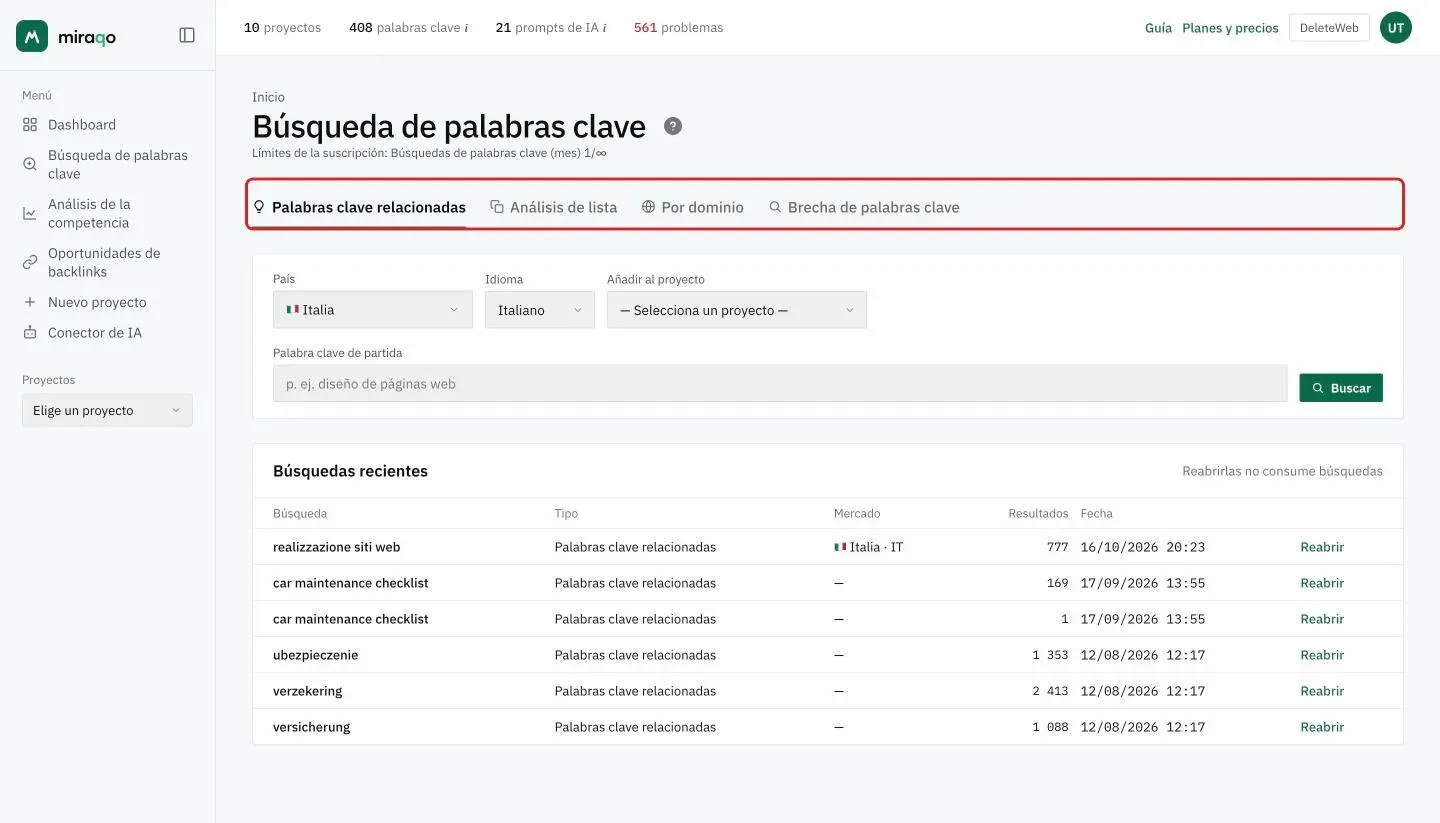Reopen the verzekering search
The height and width of the screenshot is (823, 1440).
click(1322, 691)
